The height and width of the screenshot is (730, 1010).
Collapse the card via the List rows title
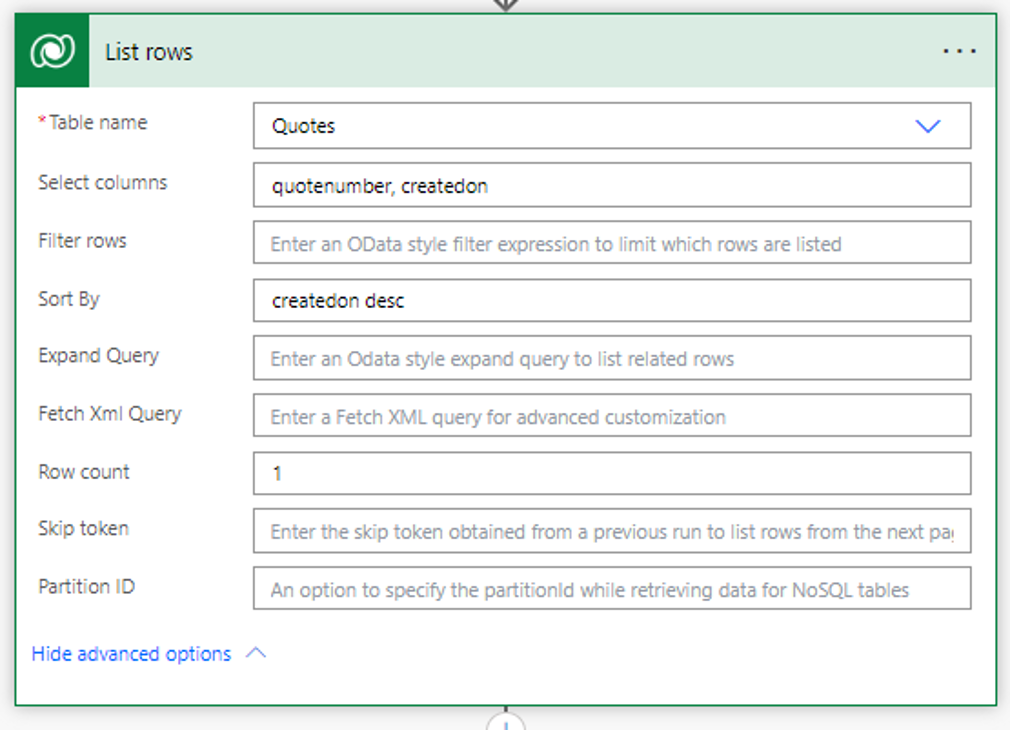(x=149, y=52)
